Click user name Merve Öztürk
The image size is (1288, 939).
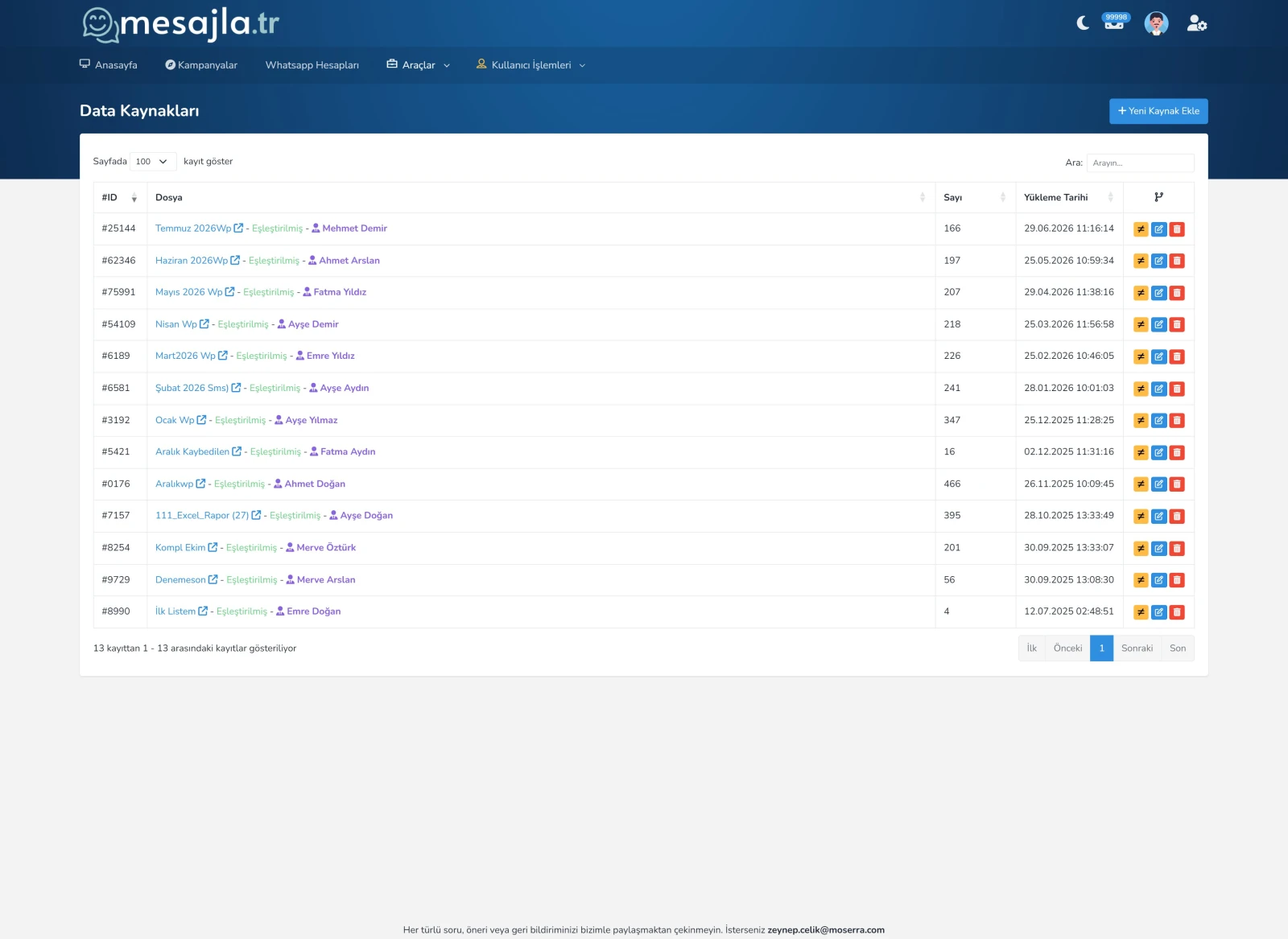326,548
